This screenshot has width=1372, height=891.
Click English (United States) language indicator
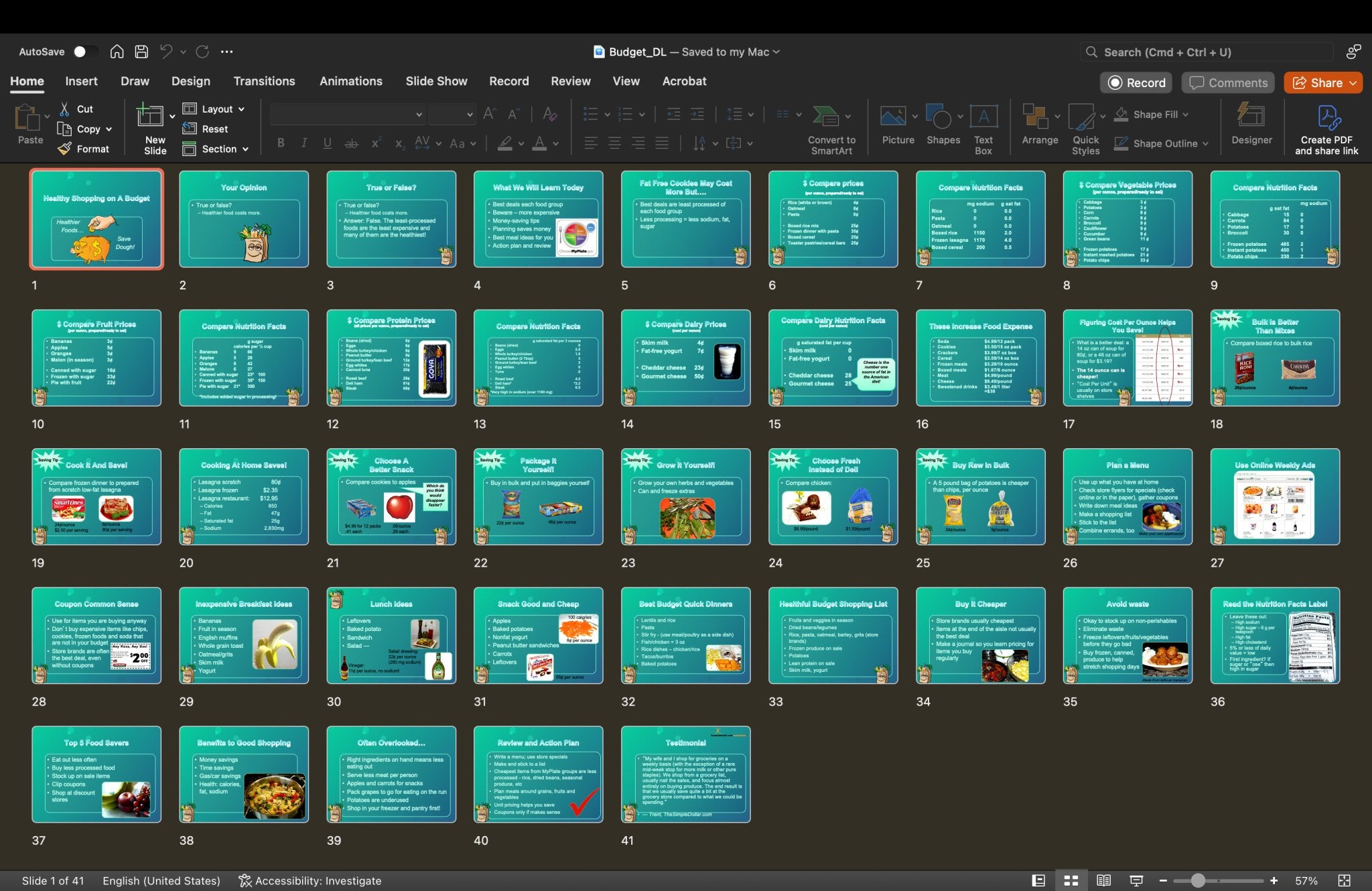point(161,880)
